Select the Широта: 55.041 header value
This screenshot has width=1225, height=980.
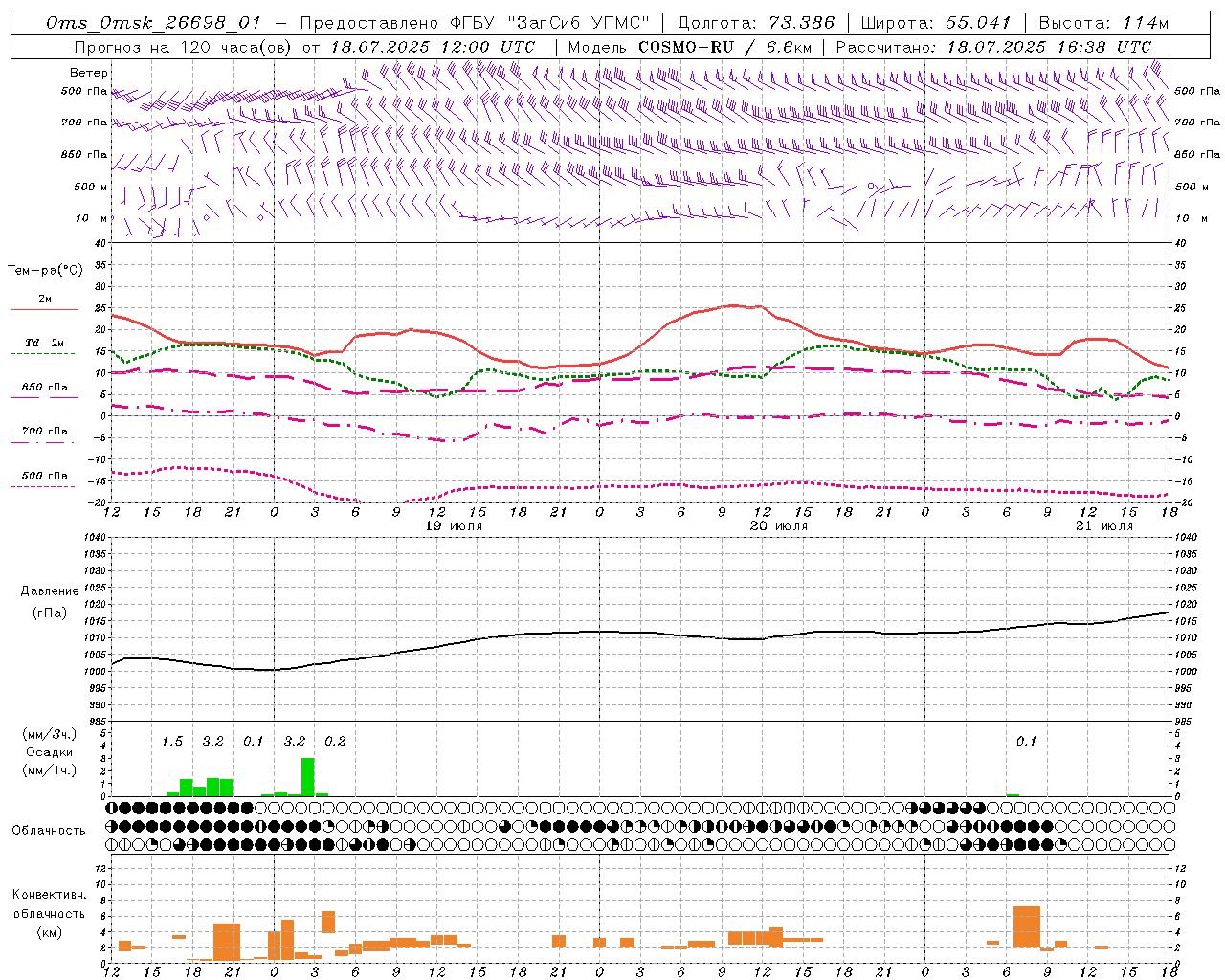pyautogui.click(x=936, y=23)
